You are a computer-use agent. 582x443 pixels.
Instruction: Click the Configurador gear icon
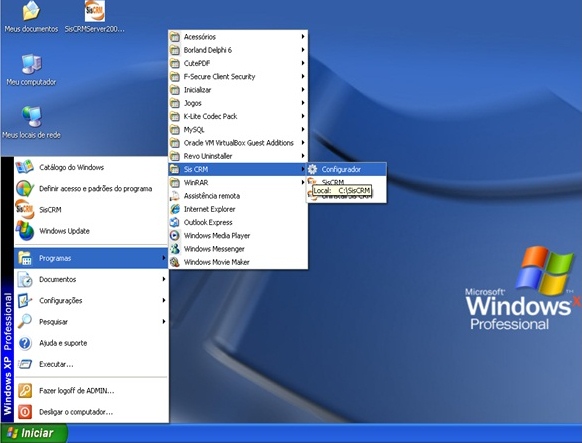pyautogui.click(x=313, y=169)
